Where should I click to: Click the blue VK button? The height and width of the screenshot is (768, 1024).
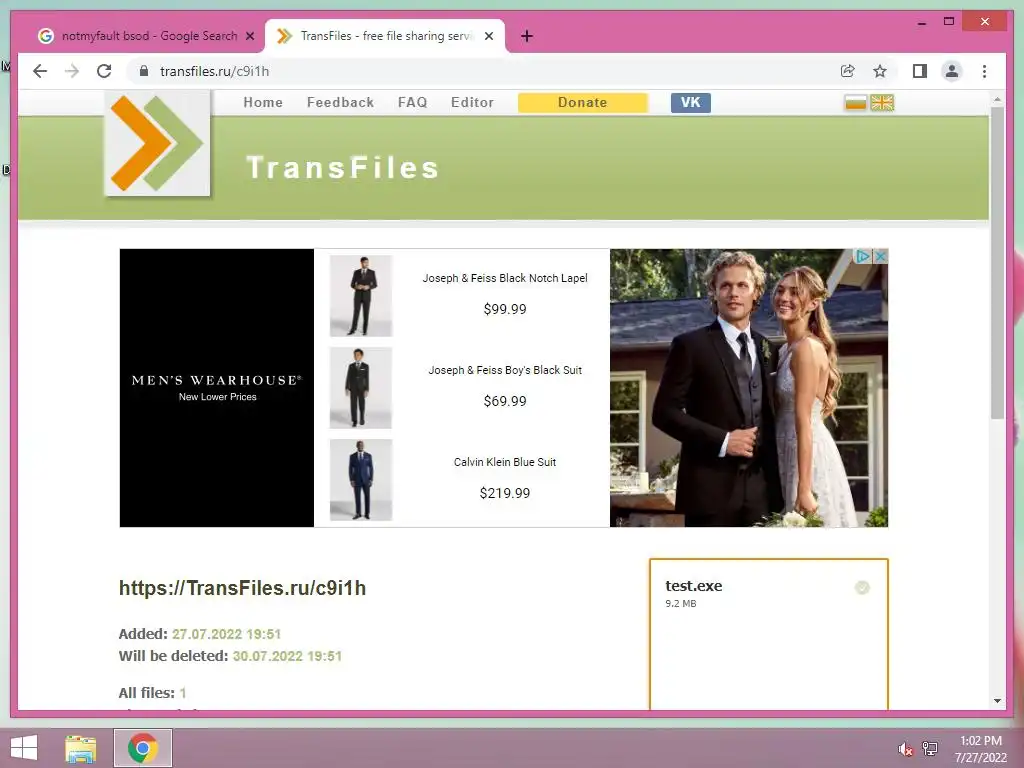[690, 103]
